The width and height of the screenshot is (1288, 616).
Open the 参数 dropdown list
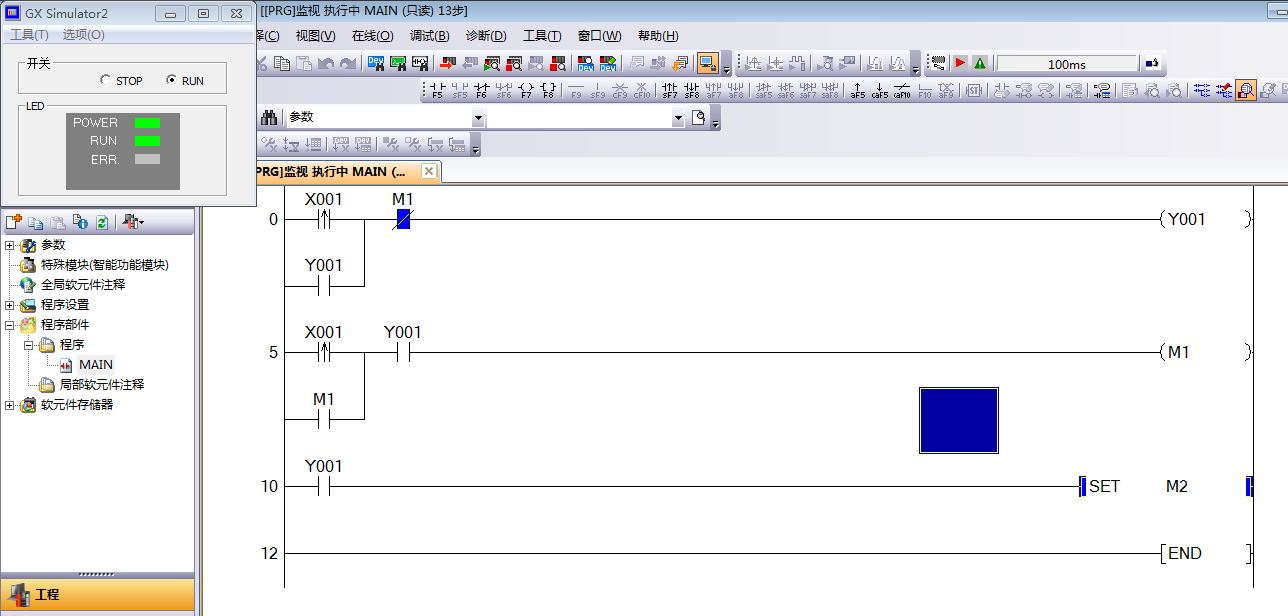(478, 118)
